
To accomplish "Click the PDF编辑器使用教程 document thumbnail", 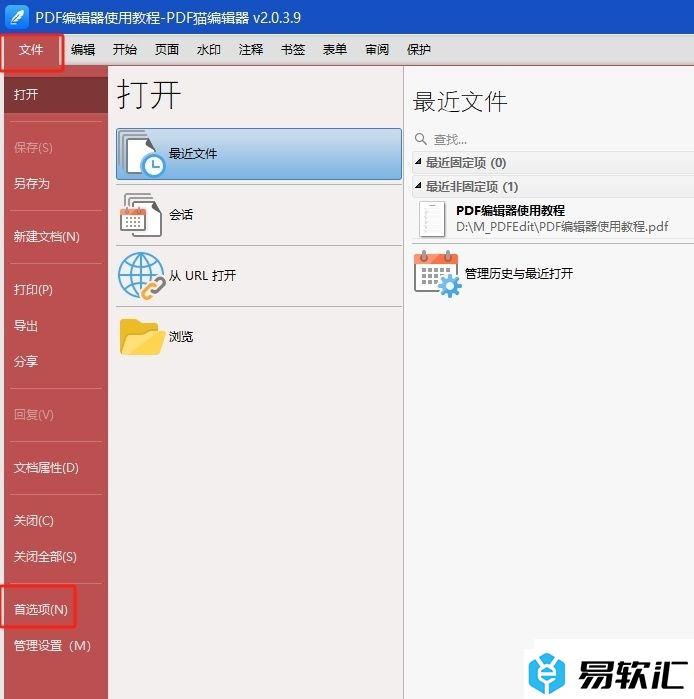I will [431, 219].
